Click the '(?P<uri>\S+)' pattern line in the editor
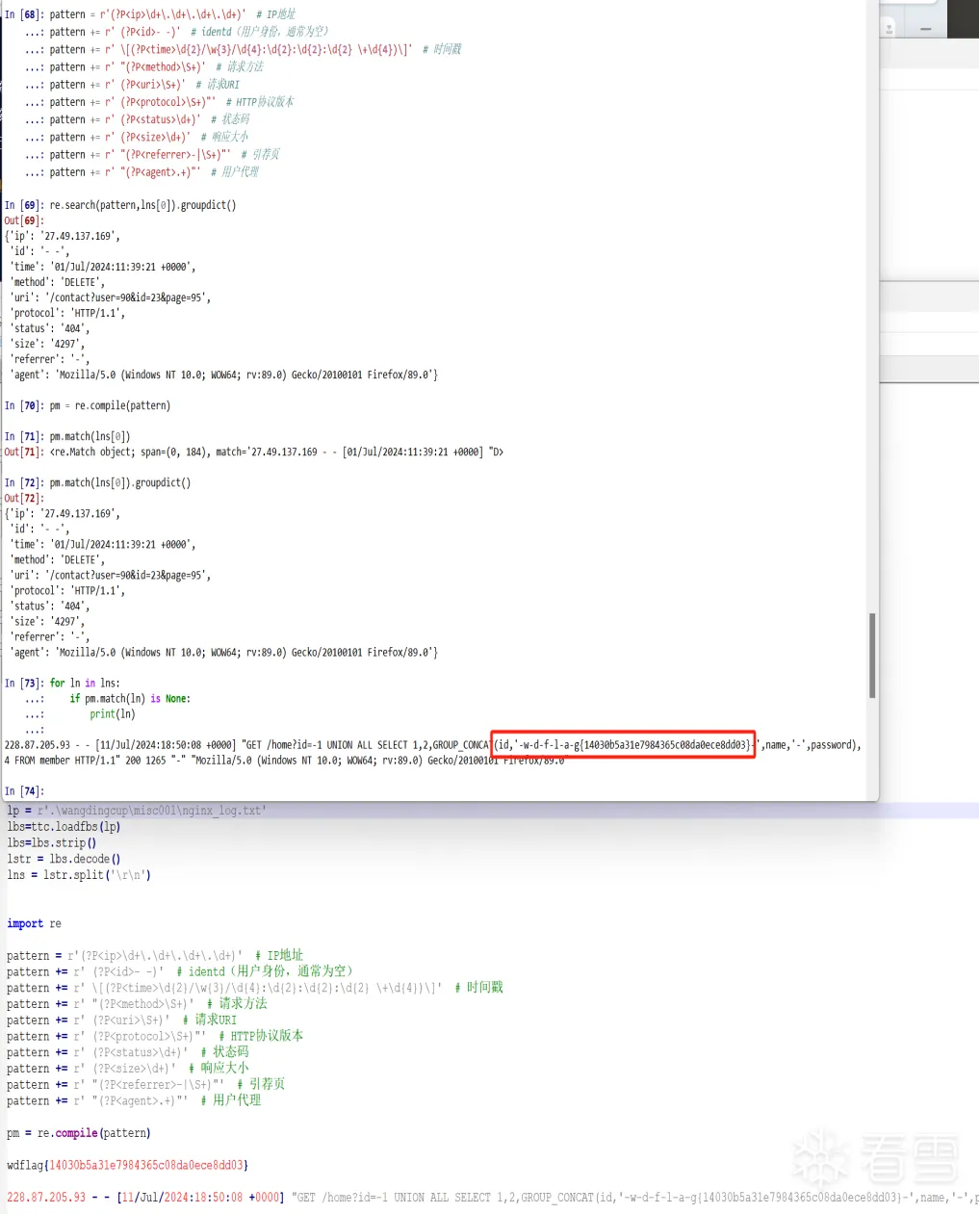980x1214 pixels. [121, 1020]
